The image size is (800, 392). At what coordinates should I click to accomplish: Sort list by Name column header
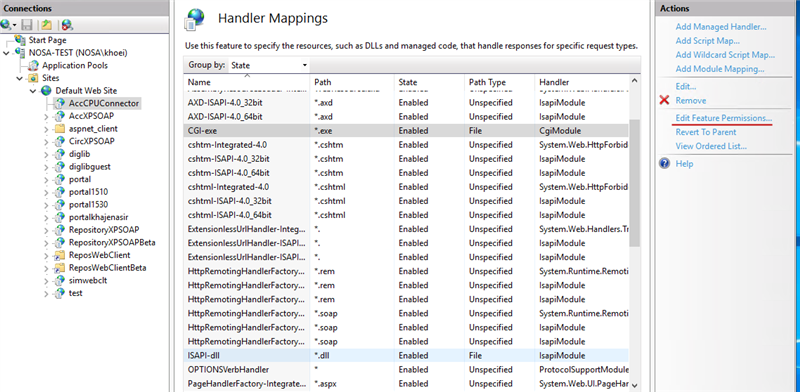199,82
